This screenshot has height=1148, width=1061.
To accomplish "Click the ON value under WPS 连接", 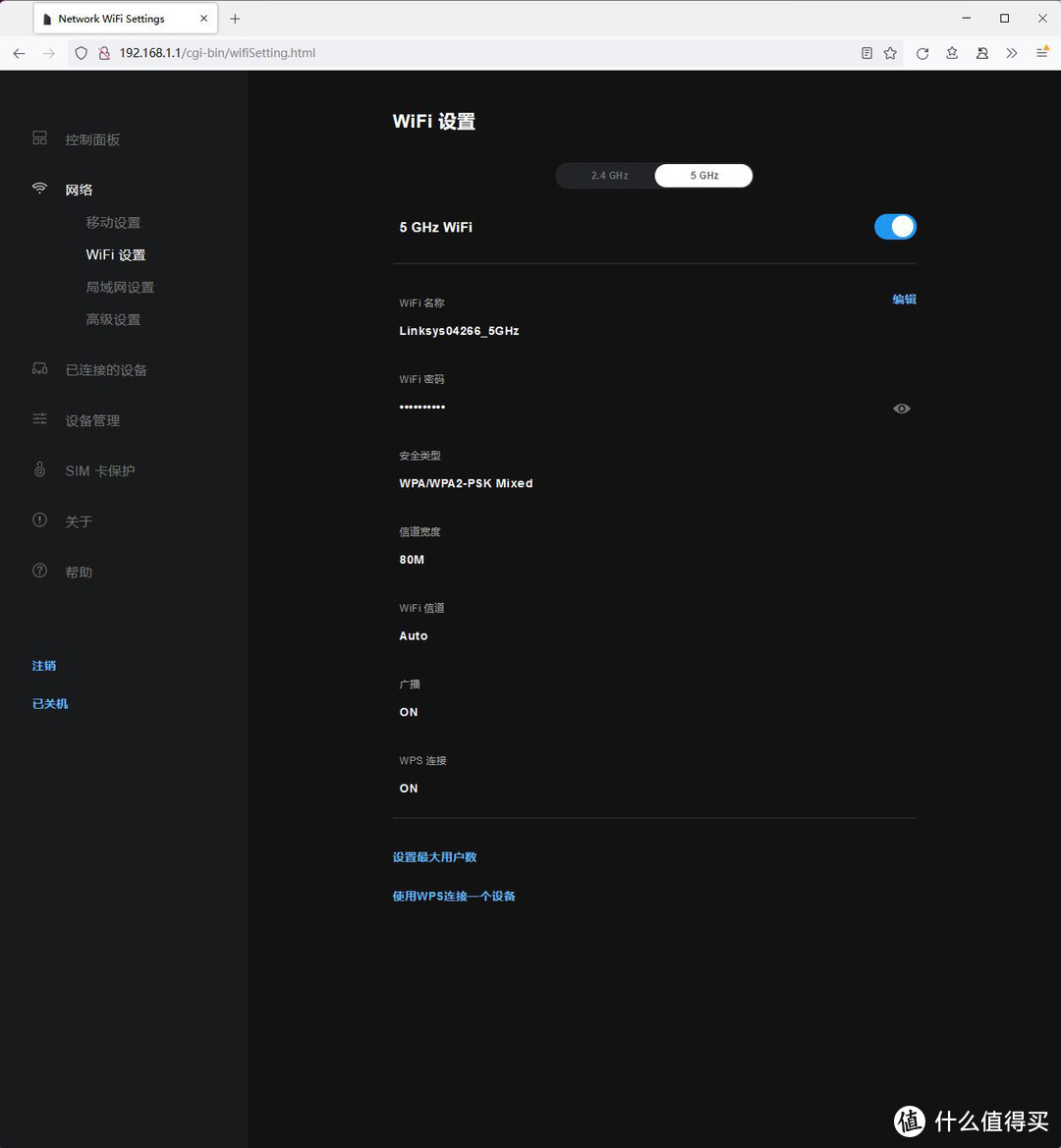I will 409,788.
